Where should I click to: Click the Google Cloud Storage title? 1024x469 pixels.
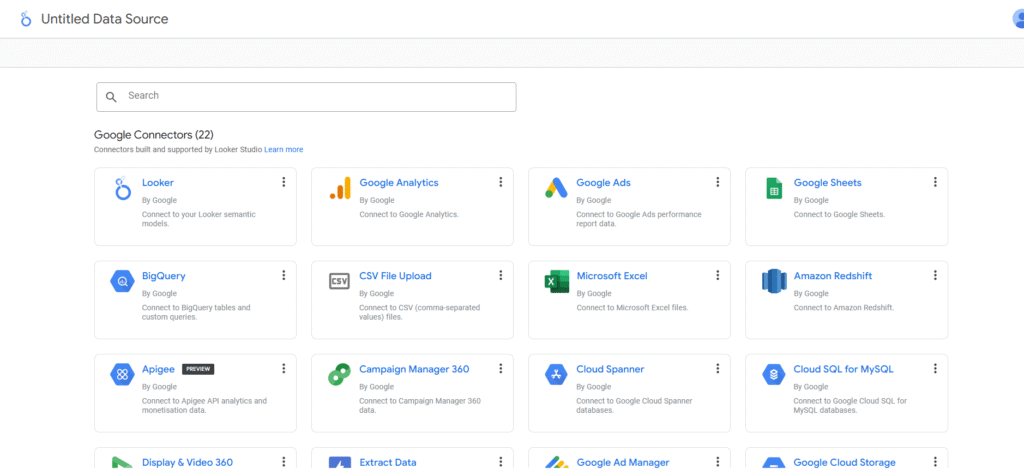pos(844,462)
